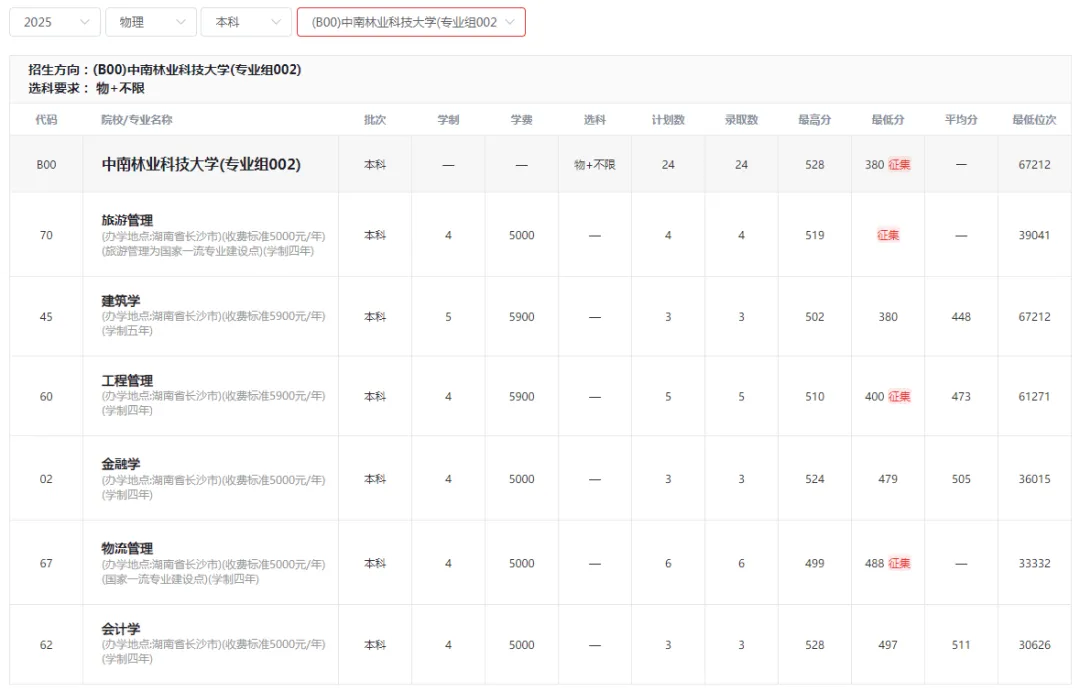Select the 工程管理 major name
This screenshot has width=1080, height=692.
(127, 381)
